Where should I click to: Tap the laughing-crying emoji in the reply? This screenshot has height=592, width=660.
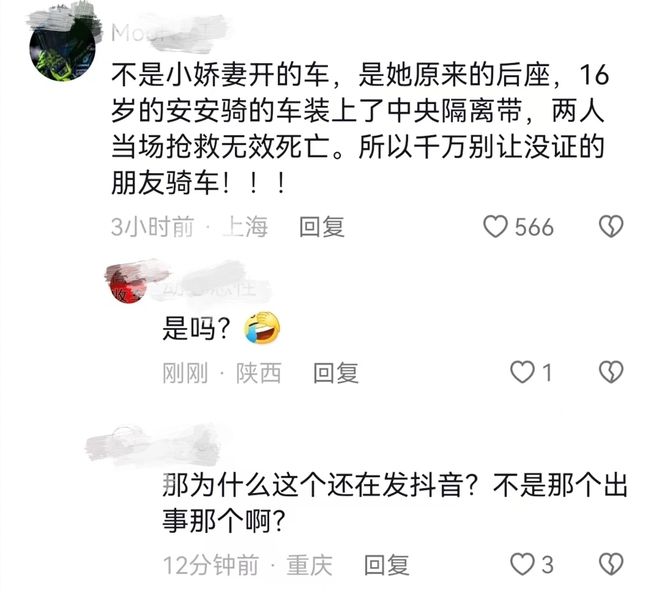point(262,328)
